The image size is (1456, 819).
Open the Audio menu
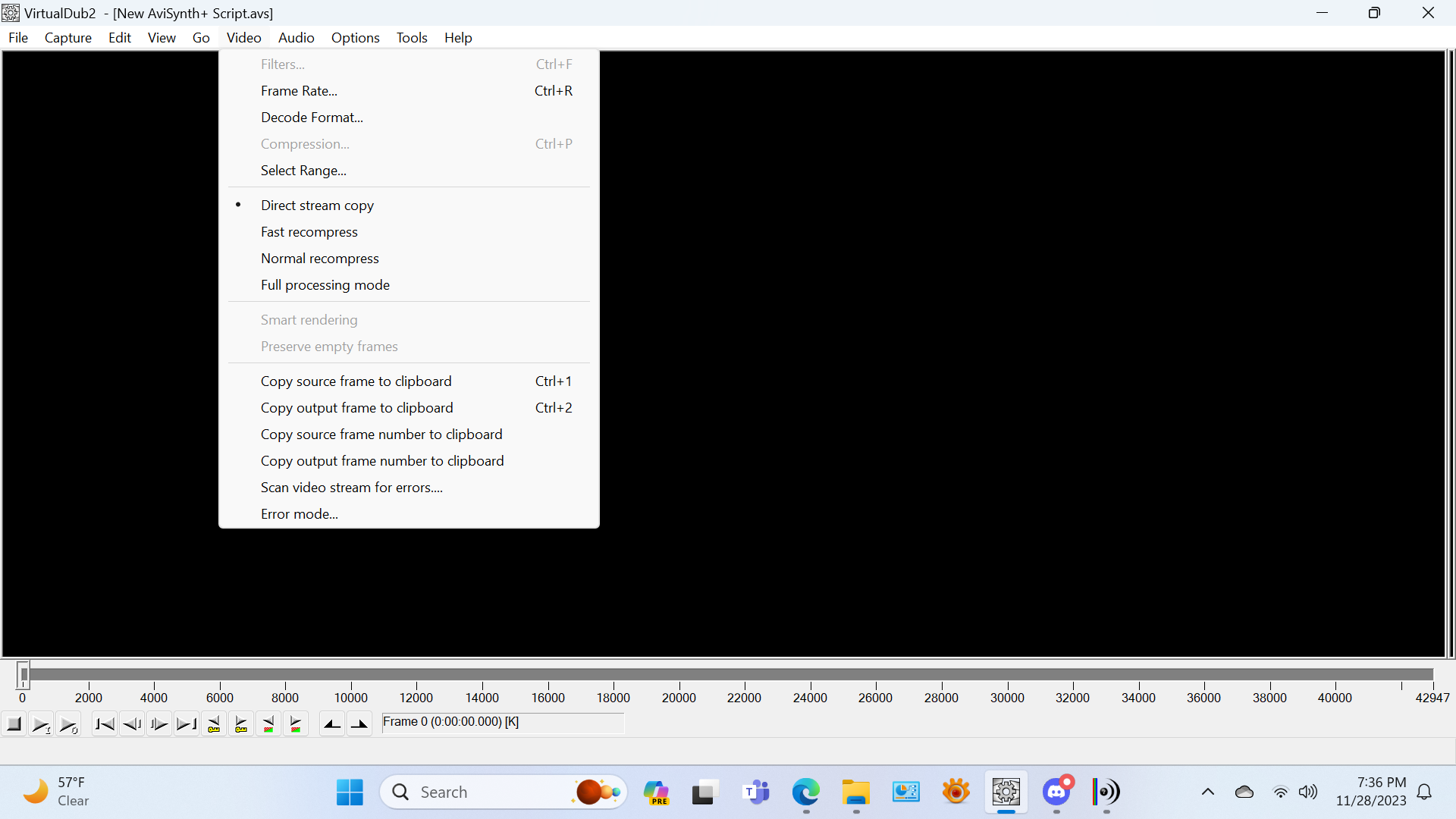pyautogui.click(x=296, y=38)
